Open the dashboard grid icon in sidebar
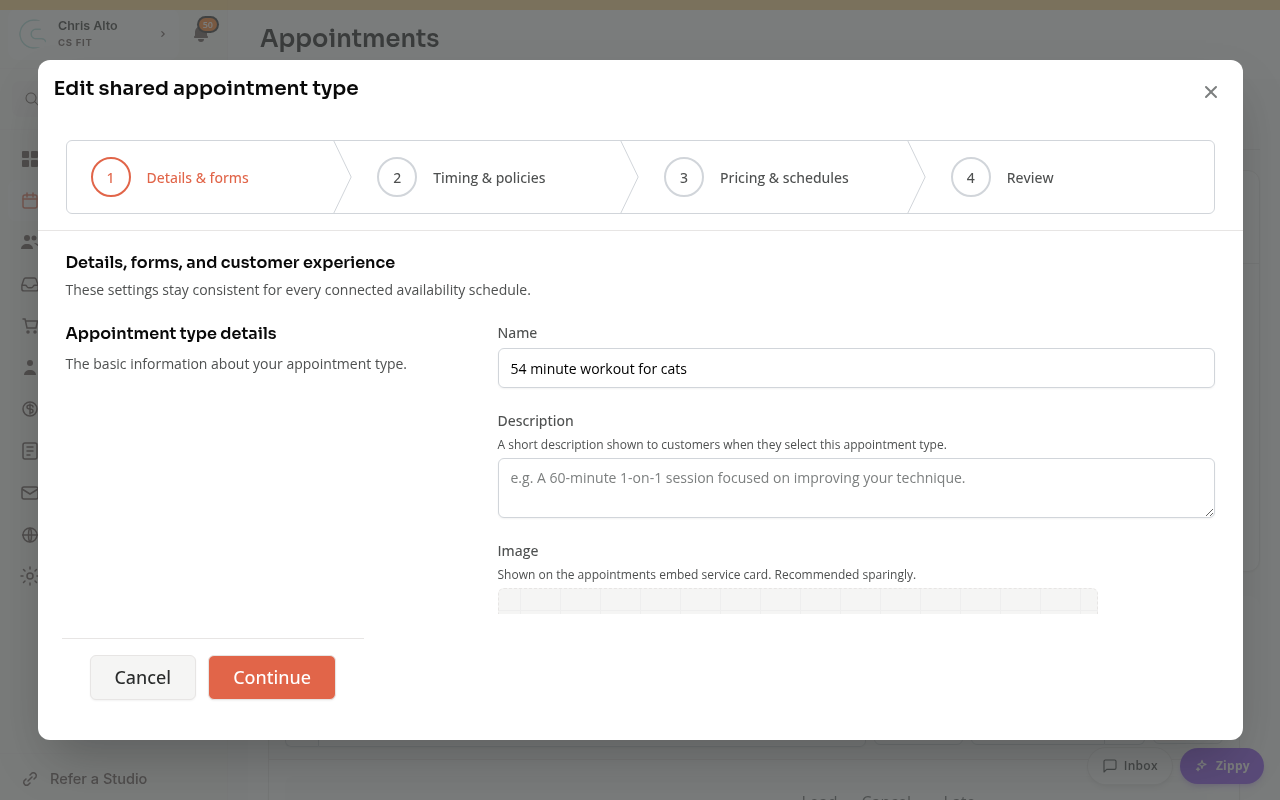 click(x=30, y=159)
